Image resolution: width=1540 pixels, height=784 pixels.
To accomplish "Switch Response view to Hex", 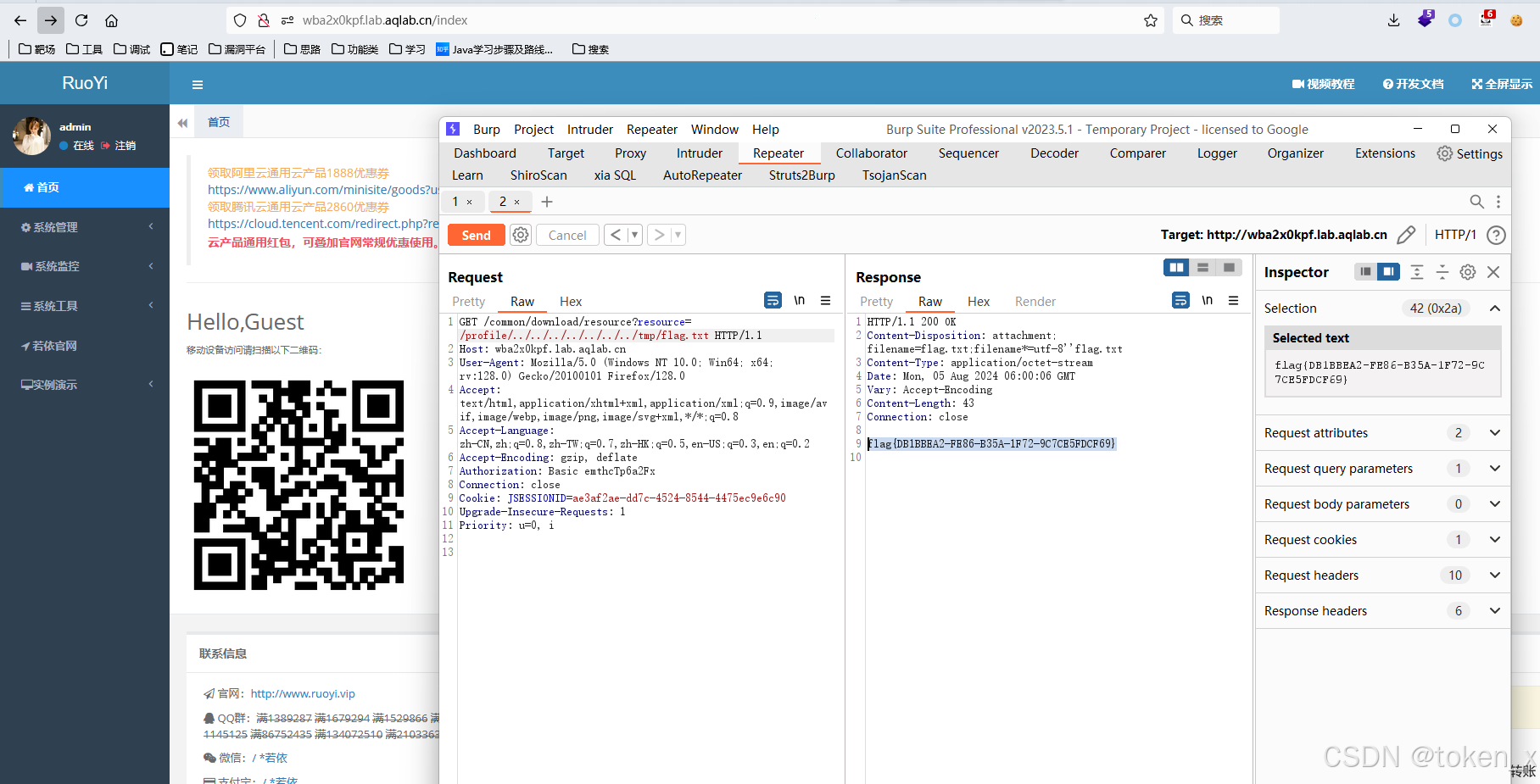I will [x=979, y=302].
